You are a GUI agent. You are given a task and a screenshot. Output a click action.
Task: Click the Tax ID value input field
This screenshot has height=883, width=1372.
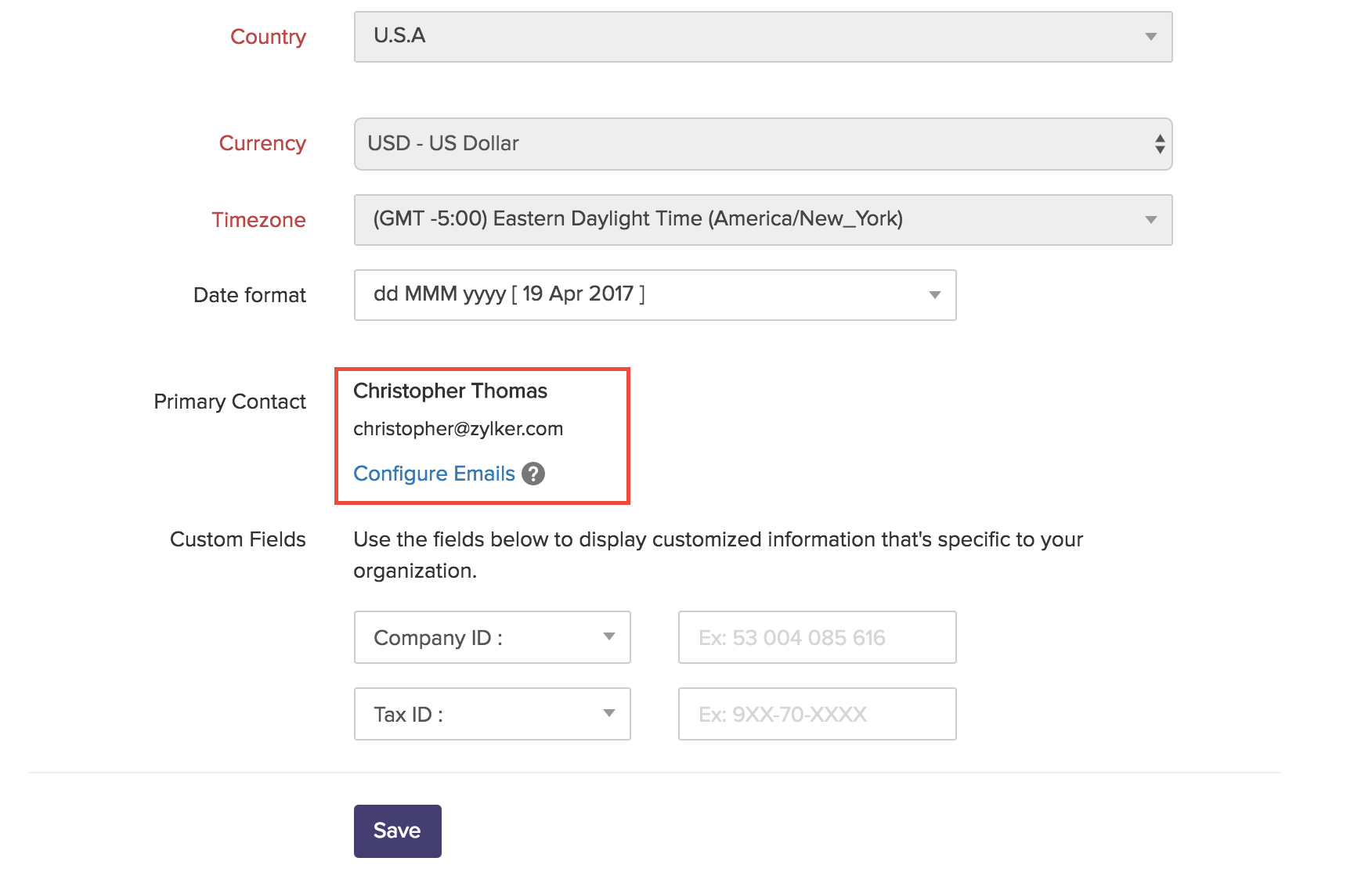point(817,714)
